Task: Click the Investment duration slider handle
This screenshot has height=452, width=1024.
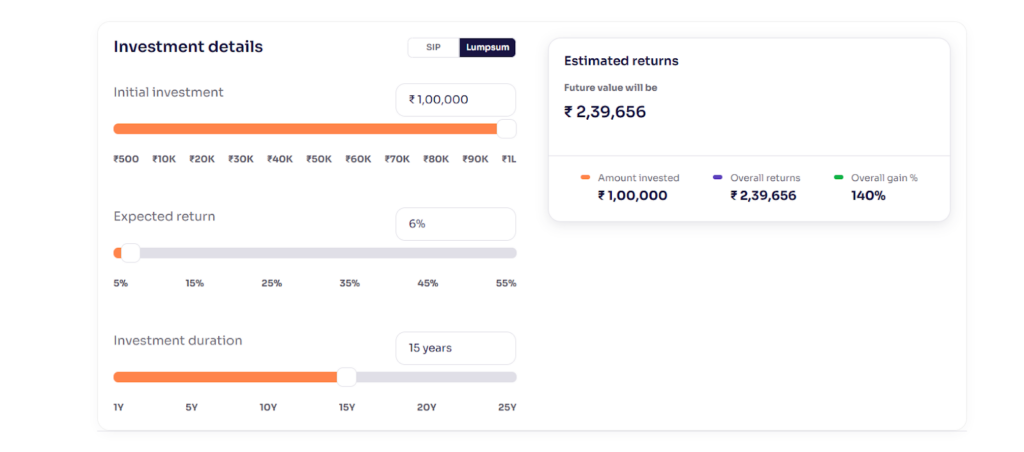Action: [346, 377]
